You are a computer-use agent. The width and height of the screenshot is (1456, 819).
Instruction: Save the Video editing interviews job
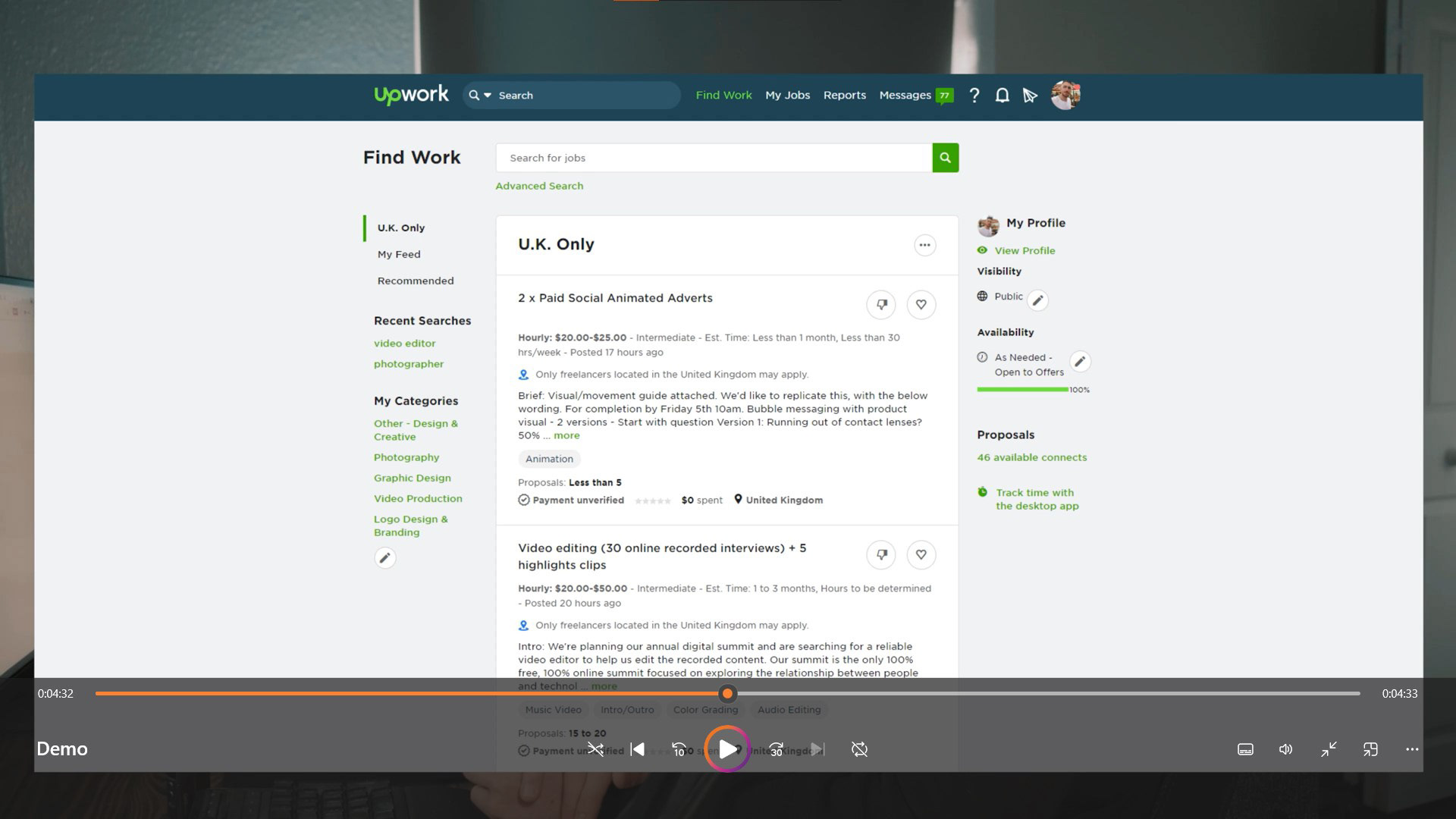click(921, 554)
